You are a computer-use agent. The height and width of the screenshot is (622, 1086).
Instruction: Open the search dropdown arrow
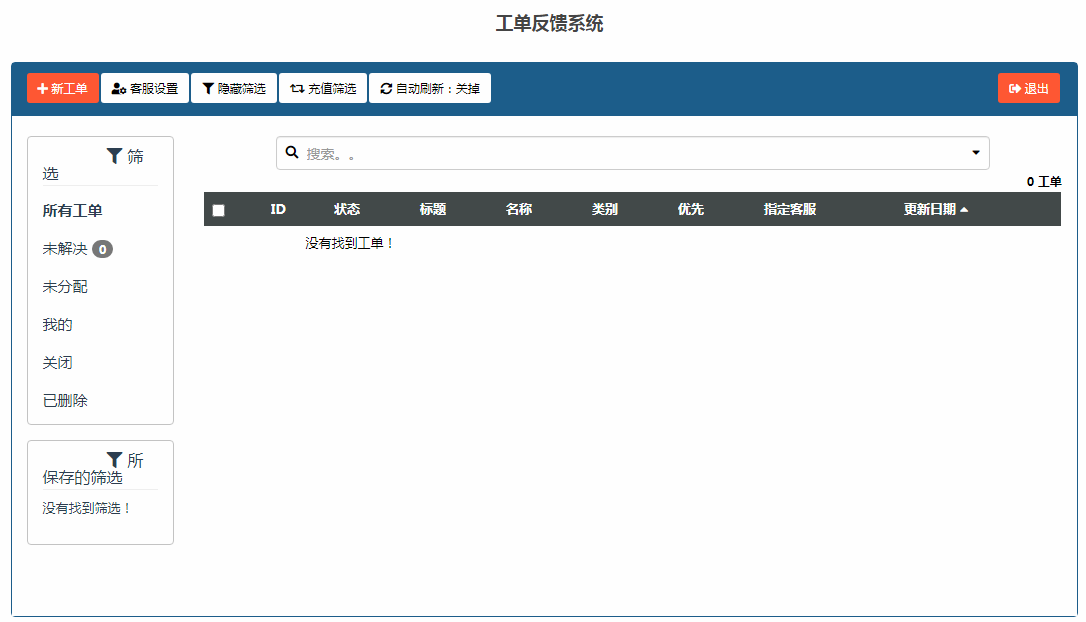(975, 152)
